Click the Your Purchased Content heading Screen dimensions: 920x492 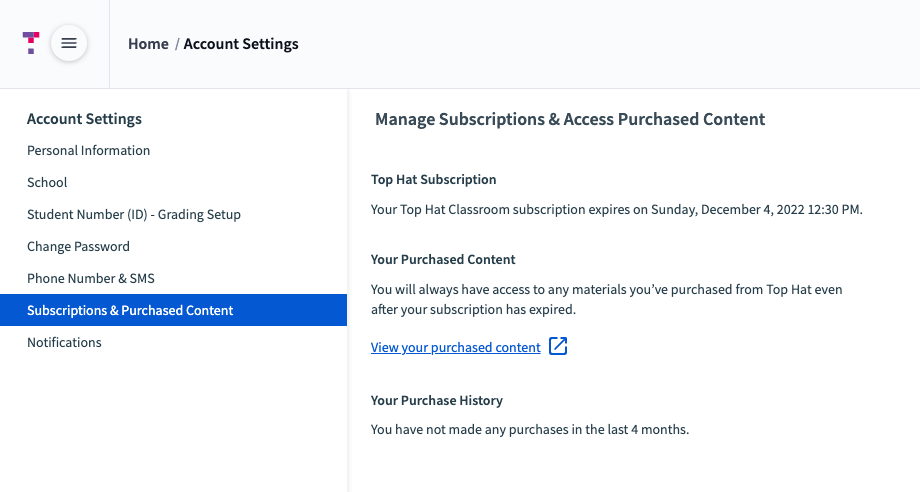coord(443,259)
